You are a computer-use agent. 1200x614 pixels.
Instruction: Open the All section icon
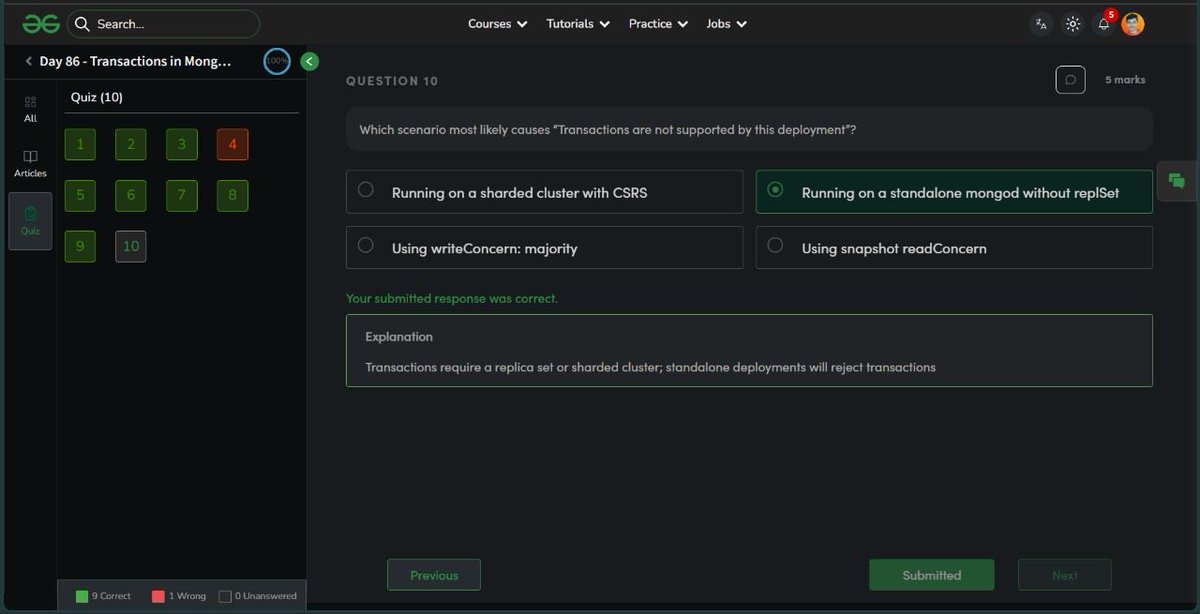point(30,110)
